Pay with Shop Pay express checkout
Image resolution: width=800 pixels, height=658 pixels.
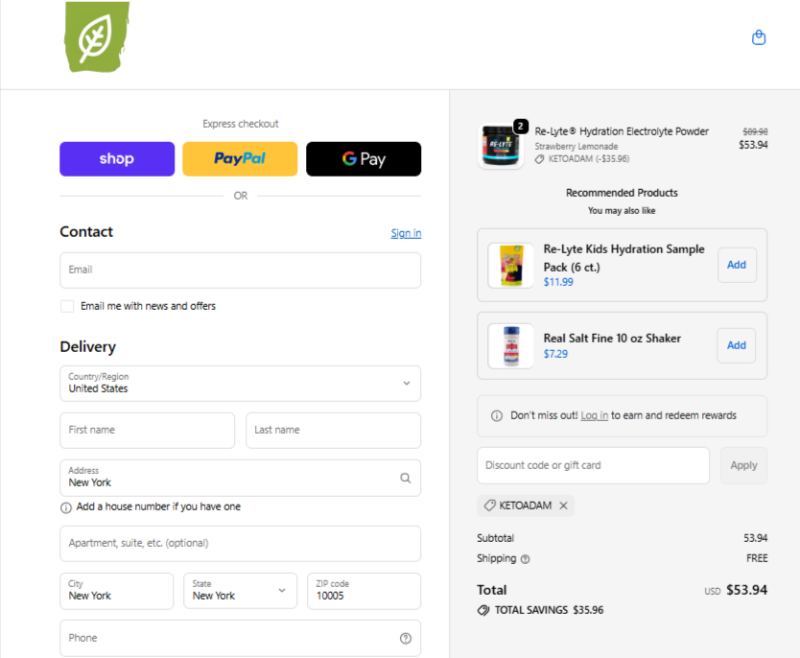(116, 159)
